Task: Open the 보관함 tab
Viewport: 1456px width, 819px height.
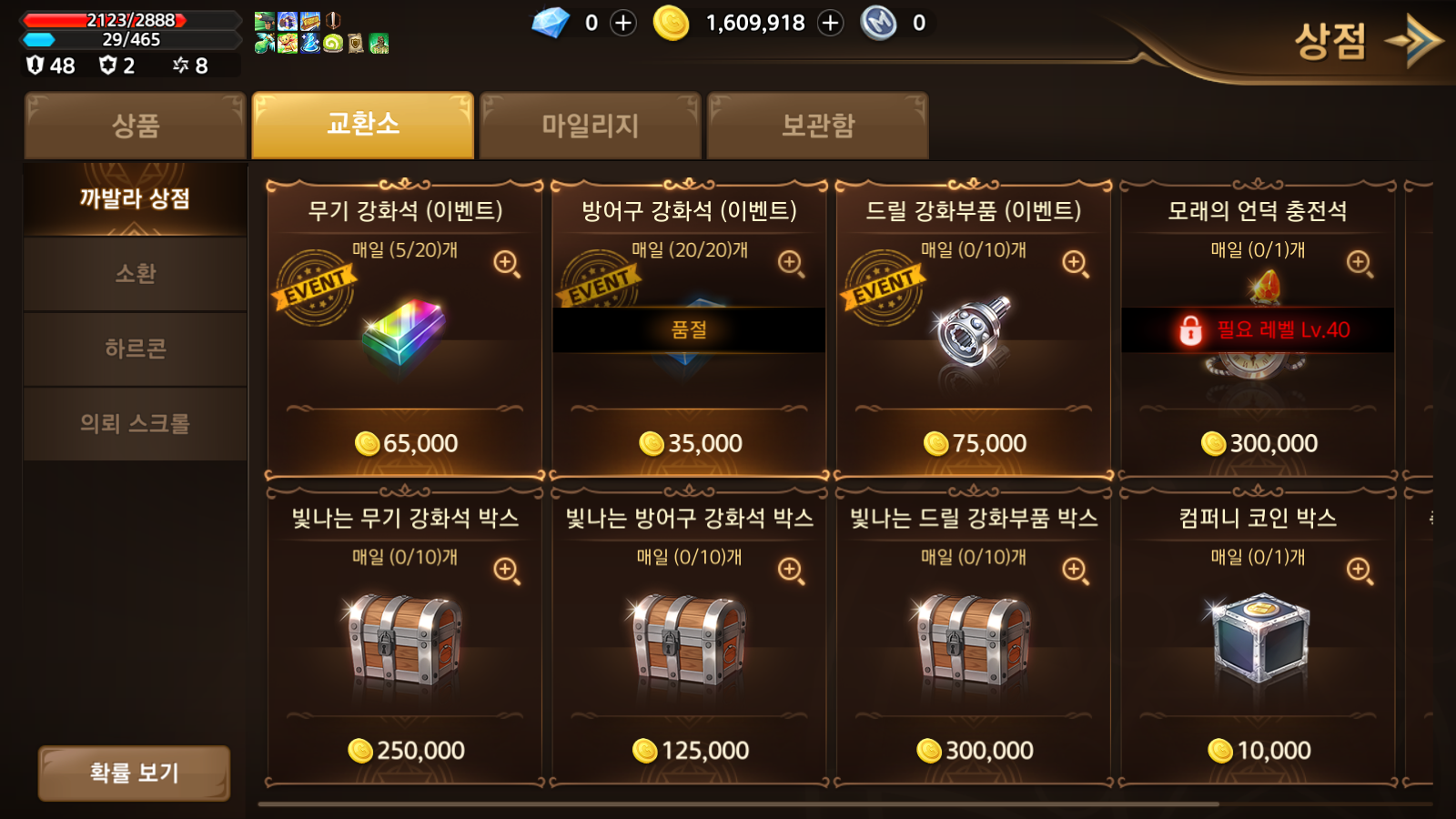Action: [818, 126]
